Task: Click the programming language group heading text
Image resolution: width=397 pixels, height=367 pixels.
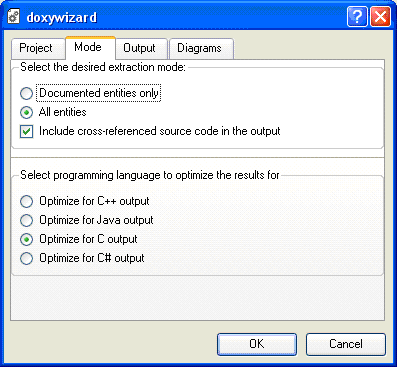Action: (150, 175)
